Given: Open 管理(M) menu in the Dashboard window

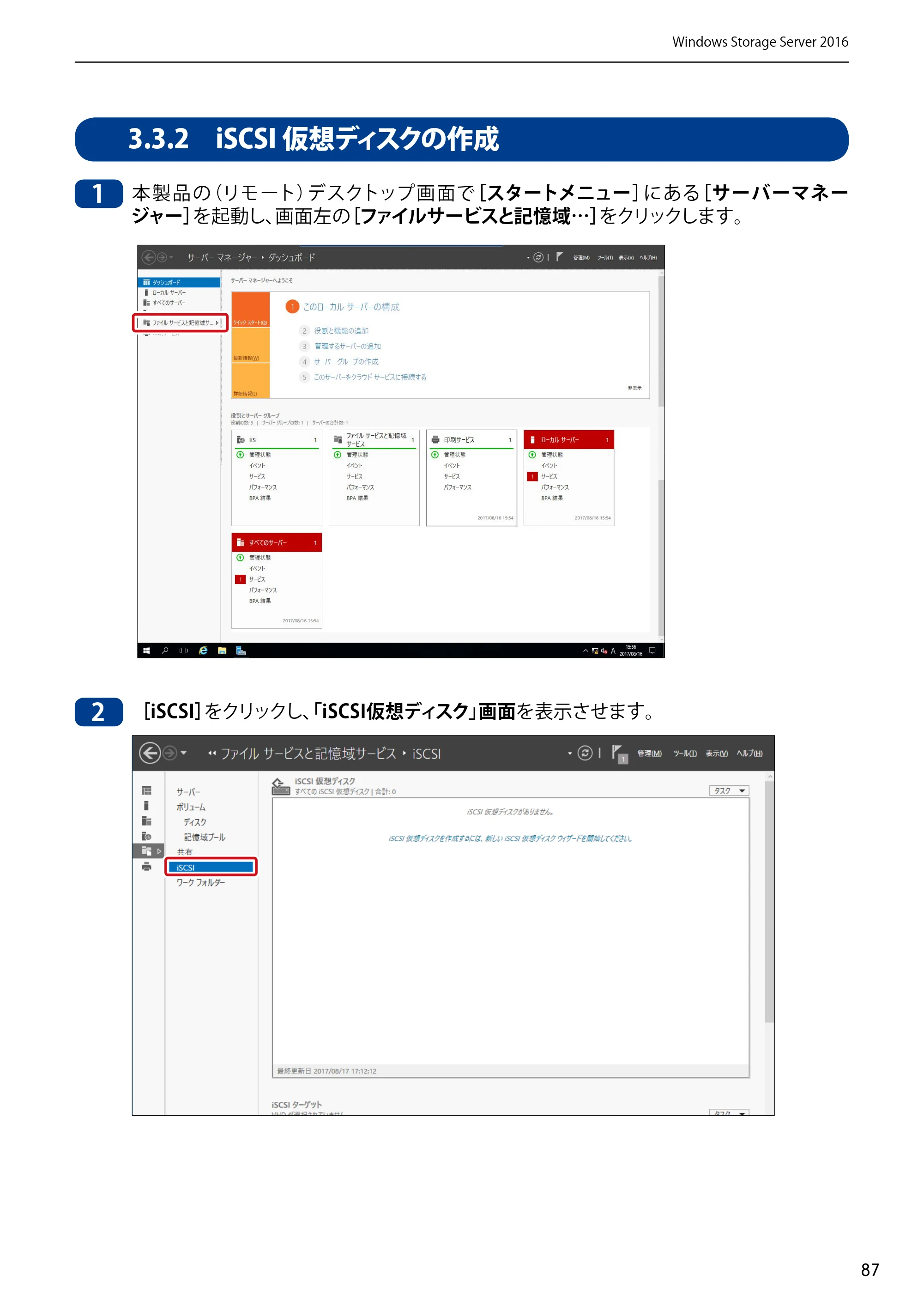Looking at the screenshot, I should 581,258.
